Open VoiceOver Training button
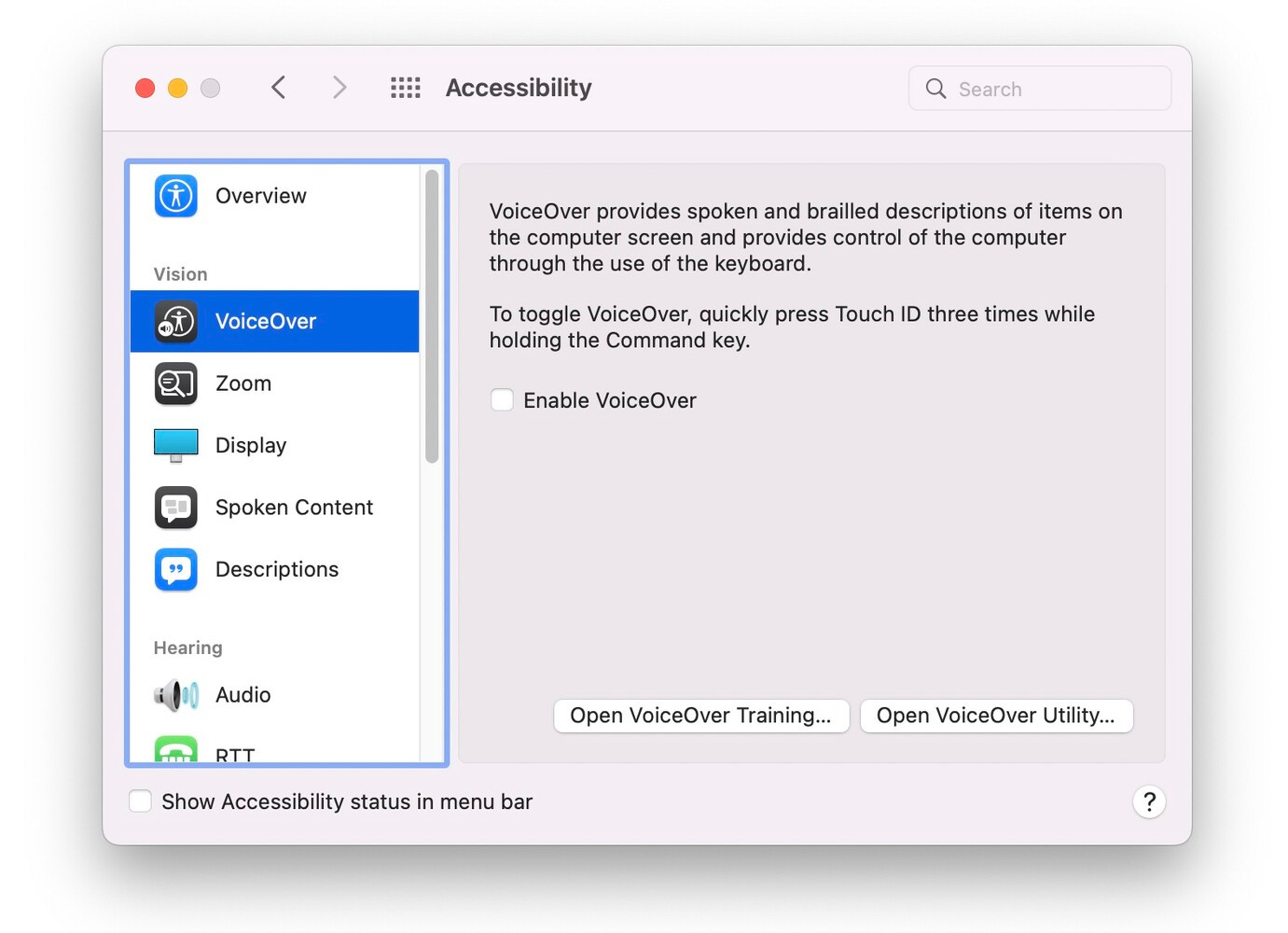 701,716
